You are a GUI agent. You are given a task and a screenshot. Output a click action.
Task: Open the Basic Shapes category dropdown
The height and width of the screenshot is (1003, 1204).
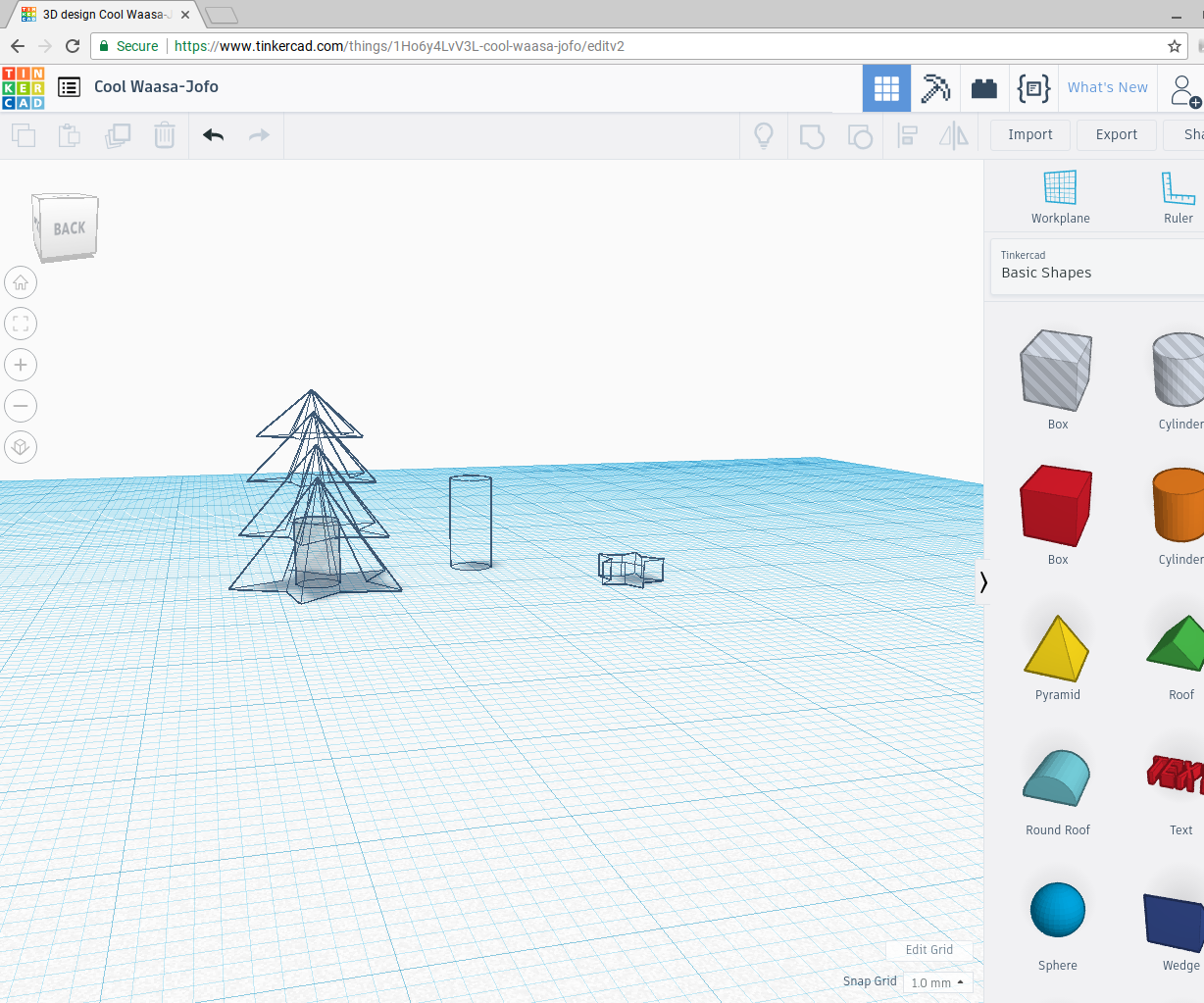click(x=1097, y=266)
